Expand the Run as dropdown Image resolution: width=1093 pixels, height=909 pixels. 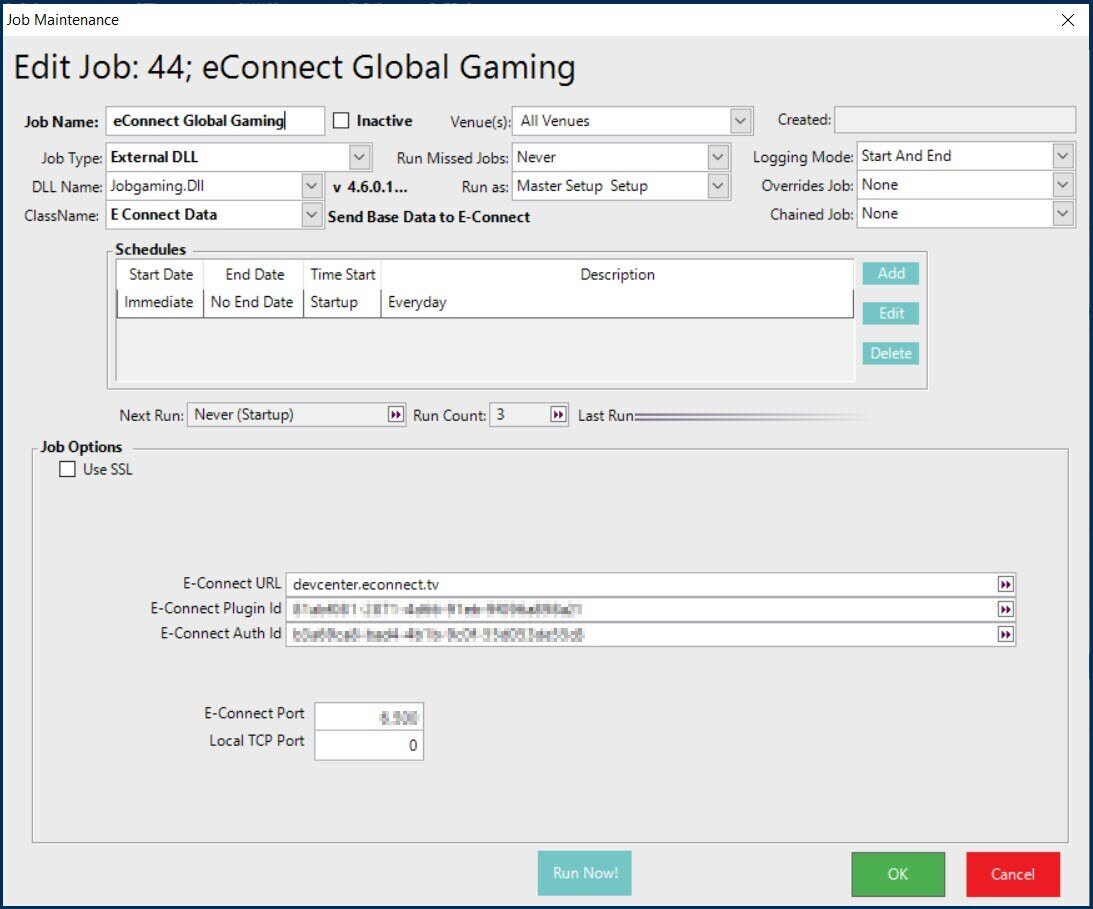pos(717,186)
